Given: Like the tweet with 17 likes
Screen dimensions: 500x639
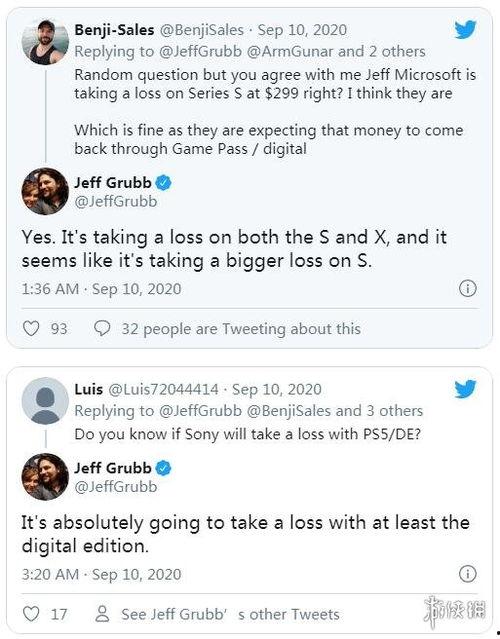Looking at the screenshot, I should 31,614.
